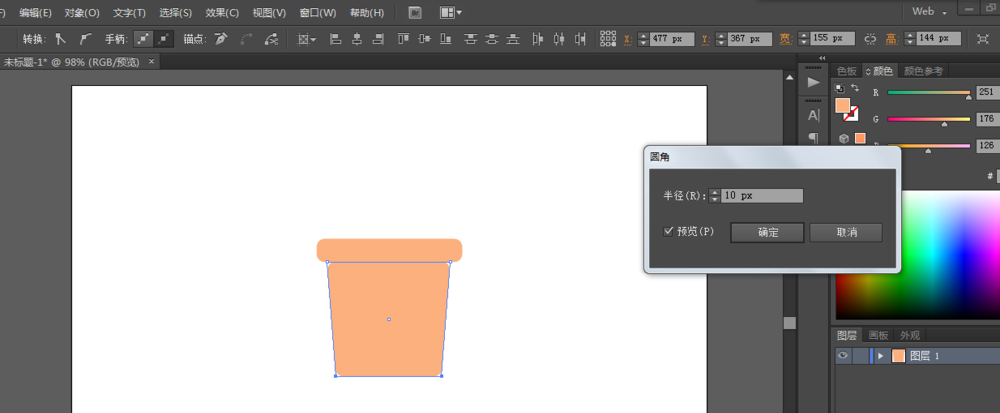
Task: Uncheck the 预览(P) preview checkbox
Action: [668, 231]
